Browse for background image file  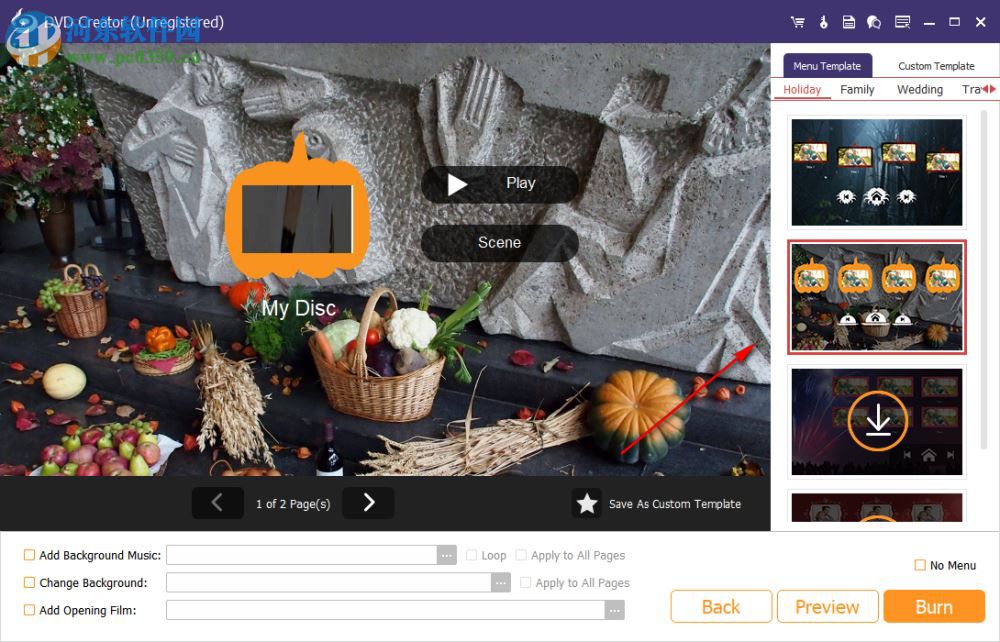(501, 583)
